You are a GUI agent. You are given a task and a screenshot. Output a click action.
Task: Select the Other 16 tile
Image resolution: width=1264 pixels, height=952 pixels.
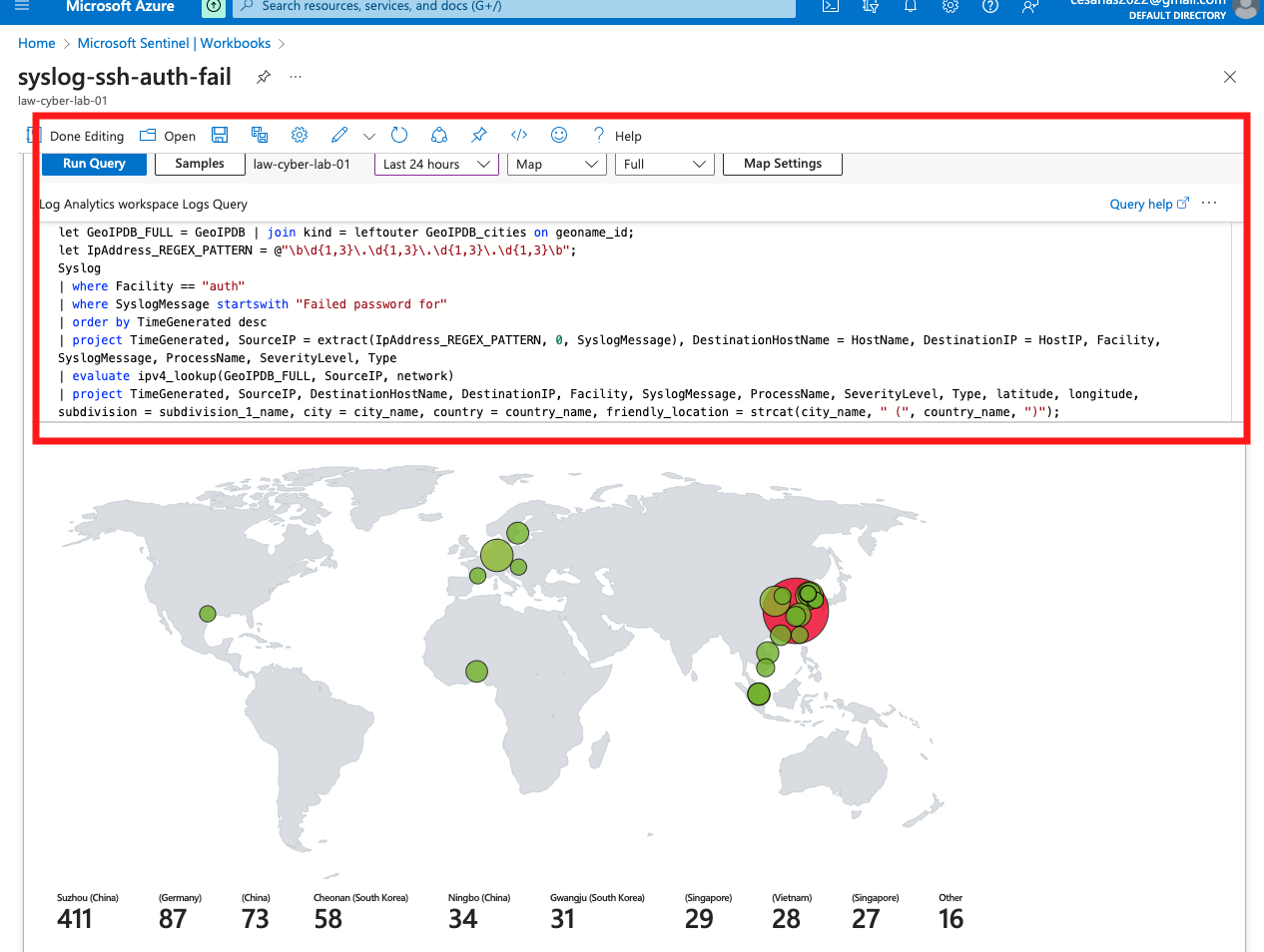[x=951, y=912]
